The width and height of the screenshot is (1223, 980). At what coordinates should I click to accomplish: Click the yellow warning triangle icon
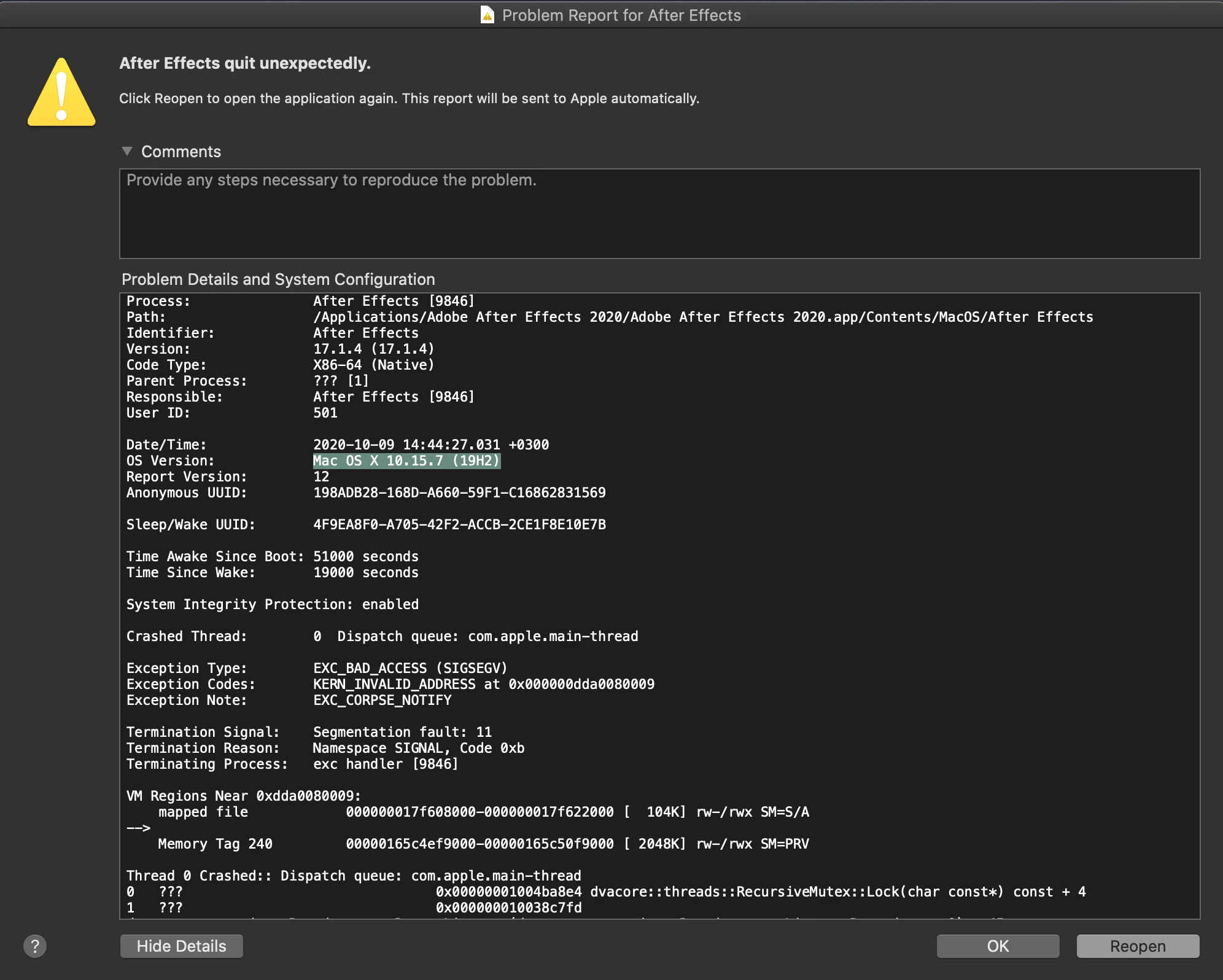click(61, 93)
